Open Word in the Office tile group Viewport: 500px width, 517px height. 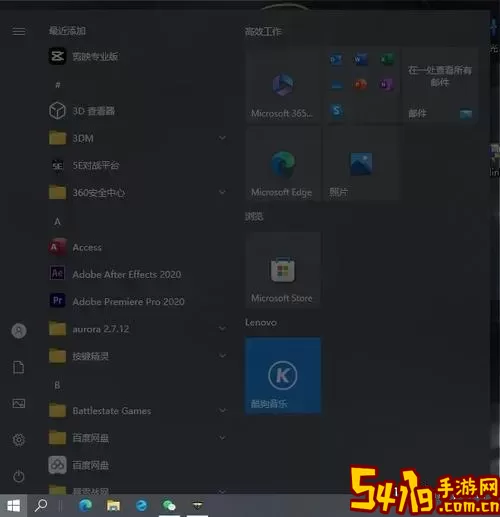(x=361, y=60)
